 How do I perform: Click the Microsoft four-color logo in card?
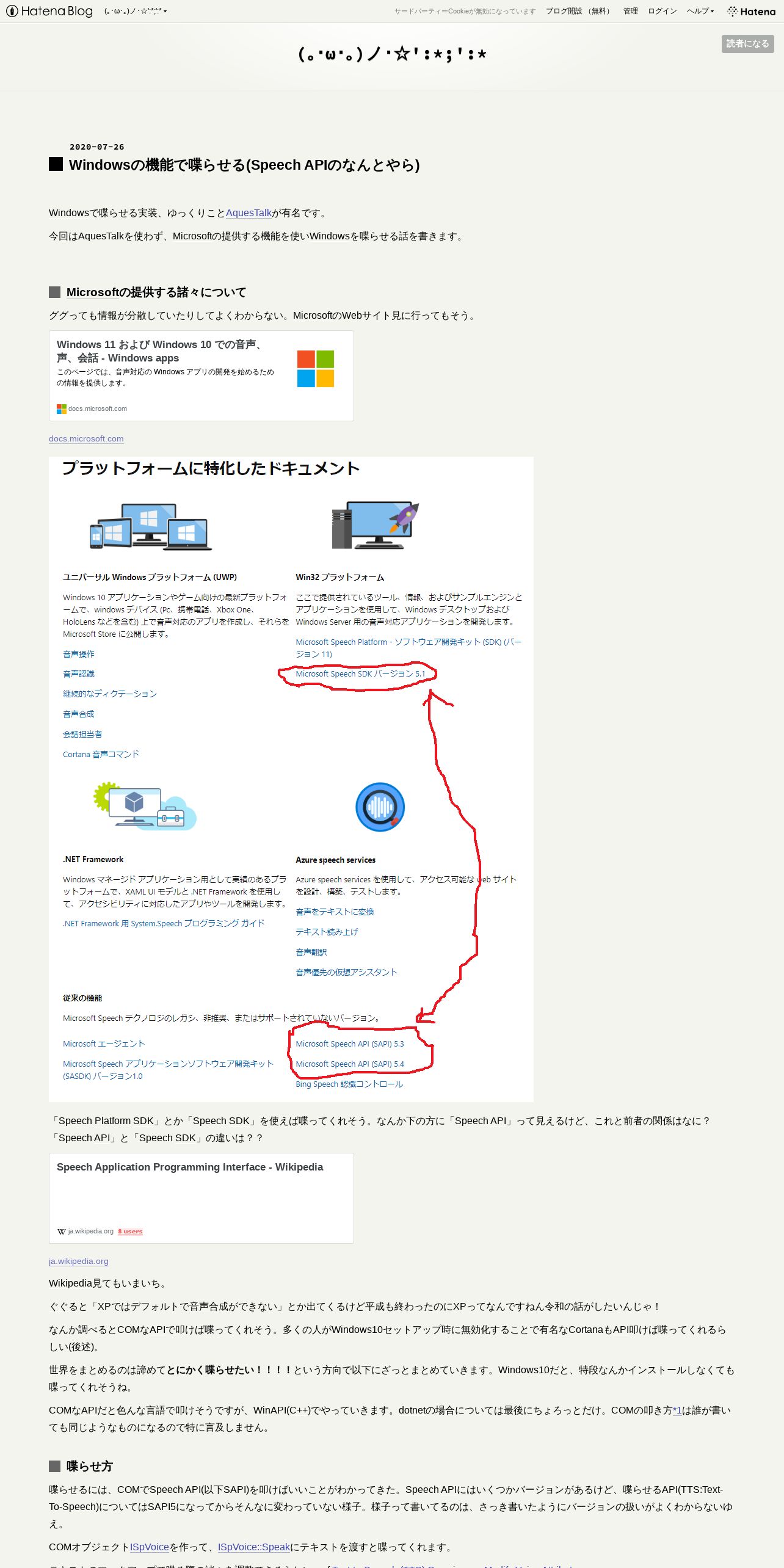pos(316,368)
